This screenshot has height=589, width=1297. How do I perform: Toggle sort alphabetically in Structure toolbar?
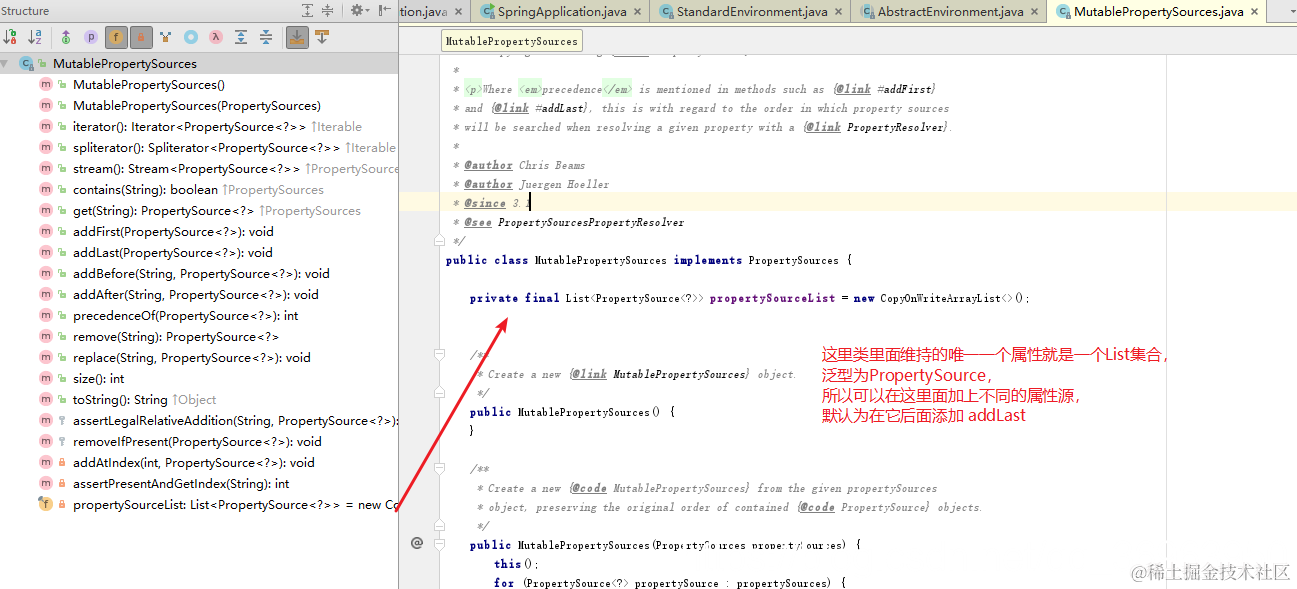(35, 37)
